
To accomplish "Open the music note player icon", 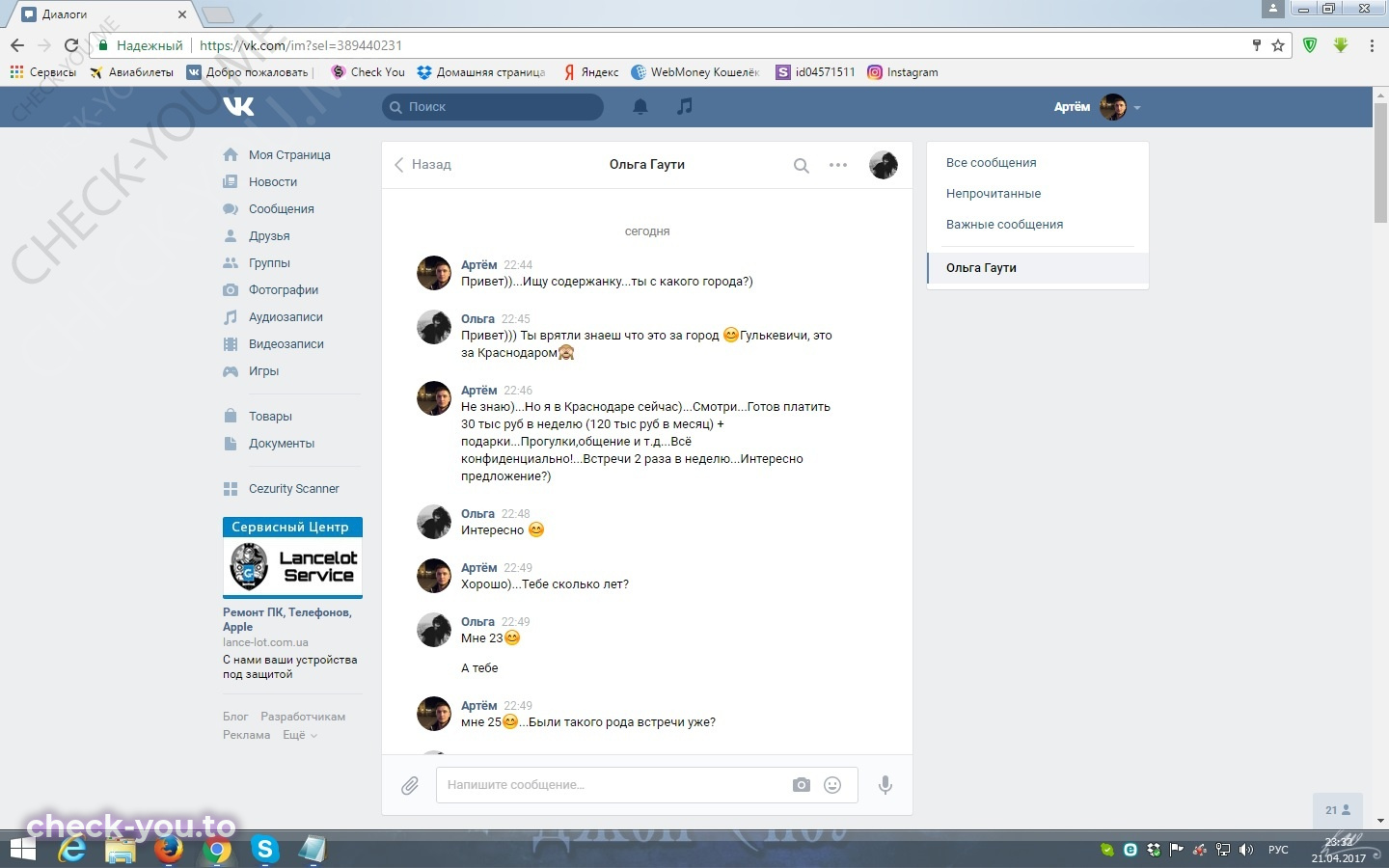I will coord(684,106).
